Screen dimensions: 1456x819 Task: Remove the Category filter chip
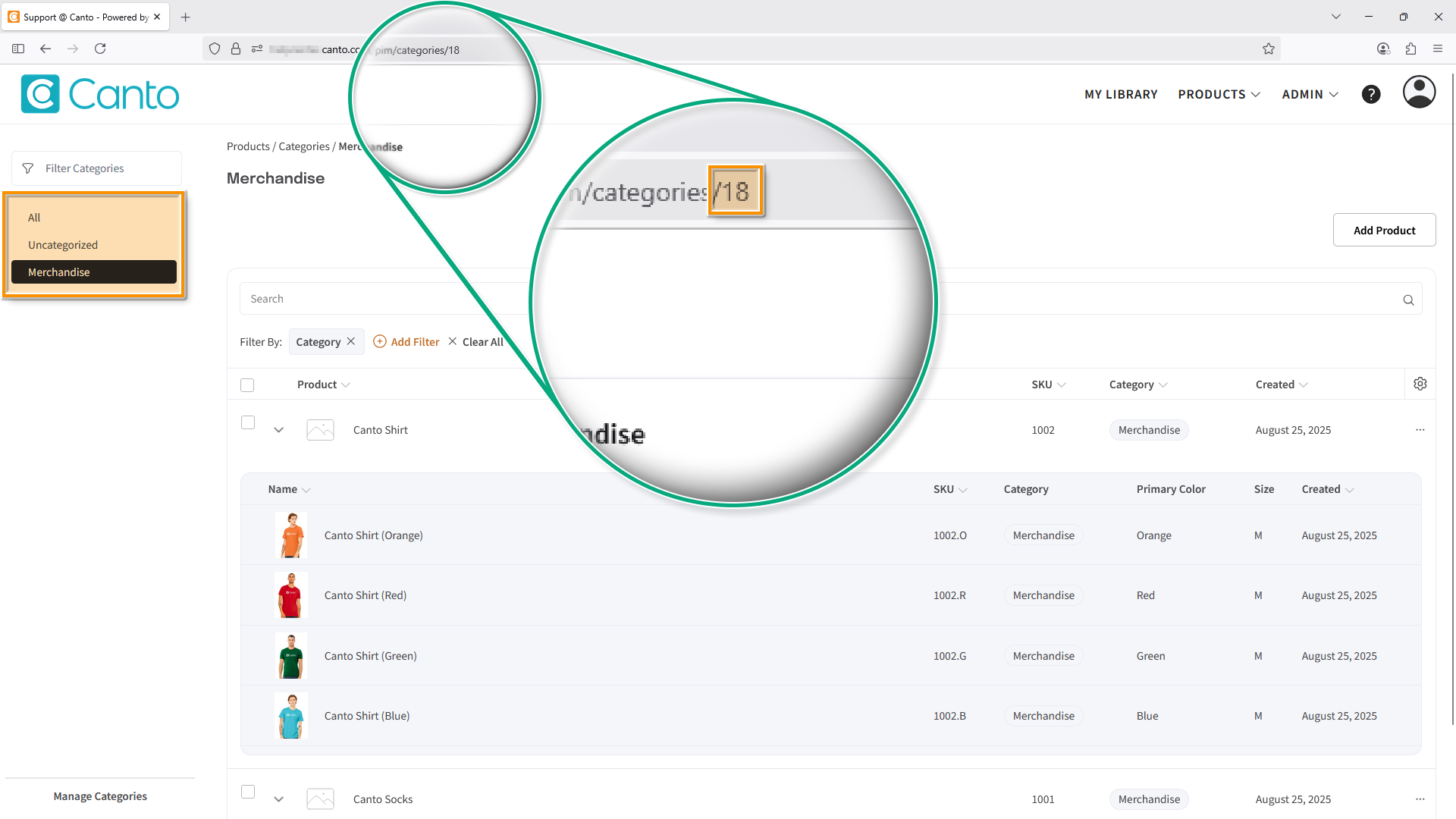pos(351,341)
